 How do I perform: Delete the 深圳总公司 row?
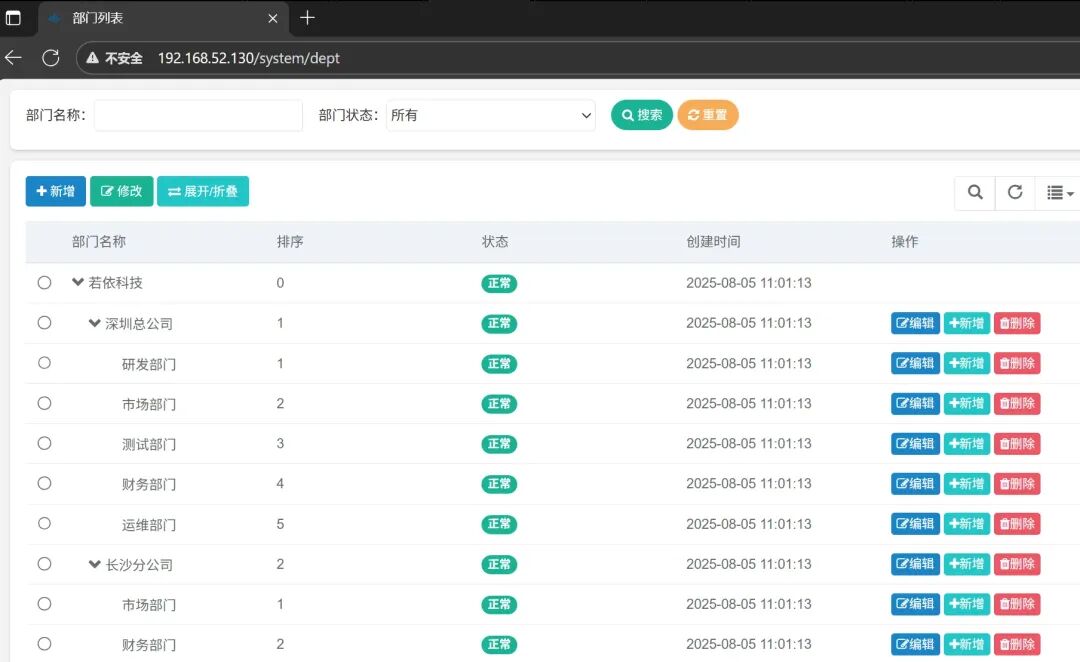coord(1017,323)
